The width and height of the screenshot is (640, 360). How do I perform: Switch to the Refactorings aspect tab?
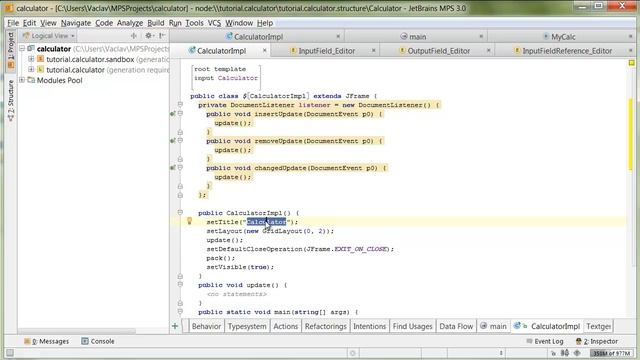(325, 327)
